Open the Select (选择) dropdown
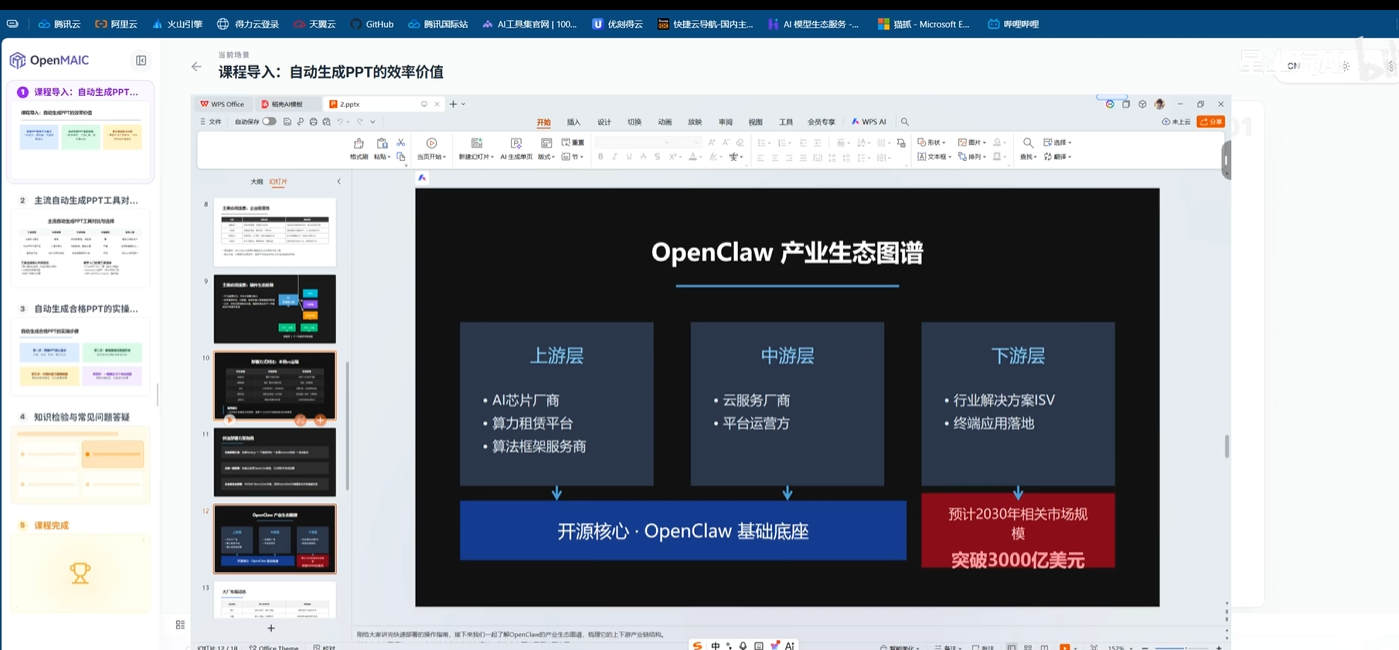Image resolution: width=1399 pixels, height=650 pixels. (1058, 143)
